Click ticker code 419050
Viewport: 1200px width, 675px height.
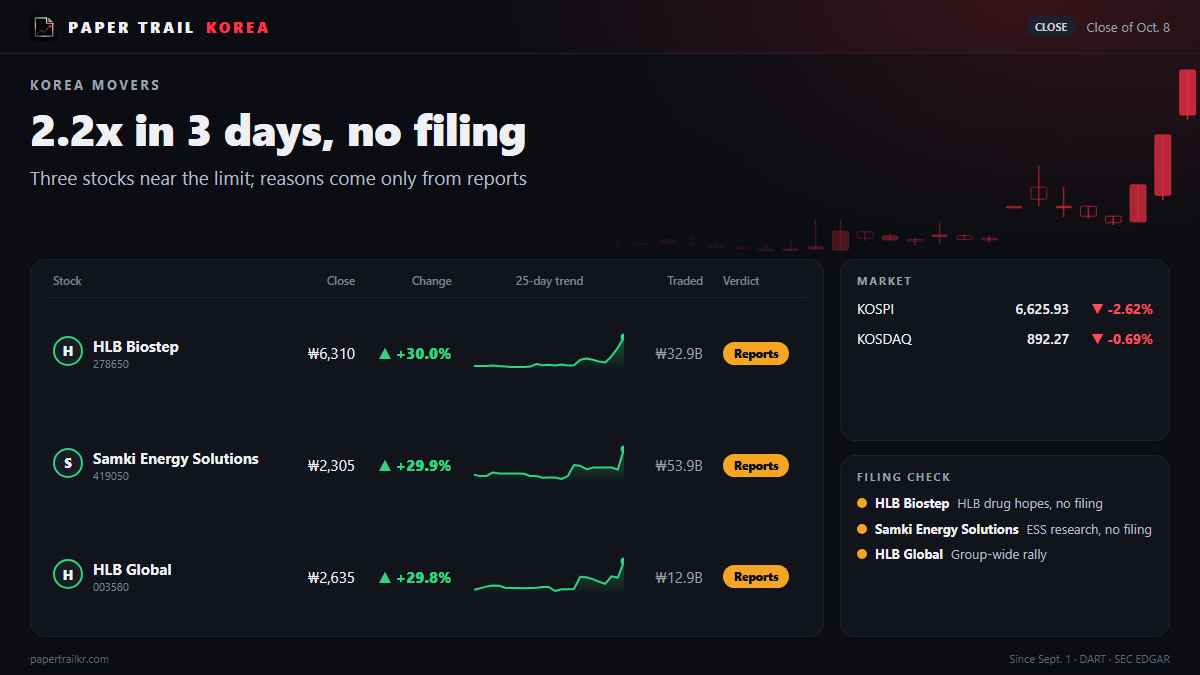(111, 476)
